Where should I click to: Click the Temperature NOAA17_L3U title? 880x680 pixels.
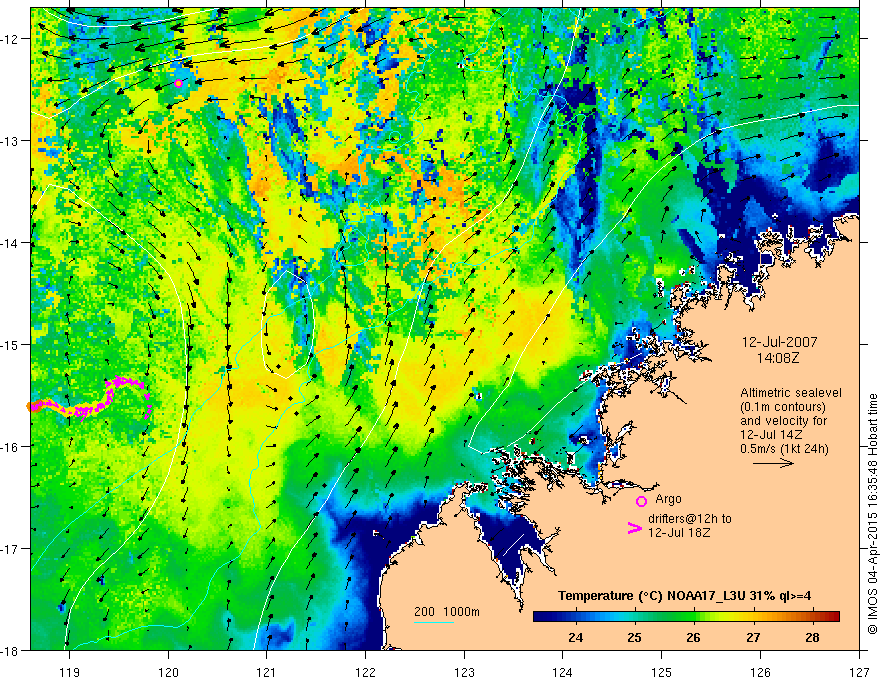point(684,596)
